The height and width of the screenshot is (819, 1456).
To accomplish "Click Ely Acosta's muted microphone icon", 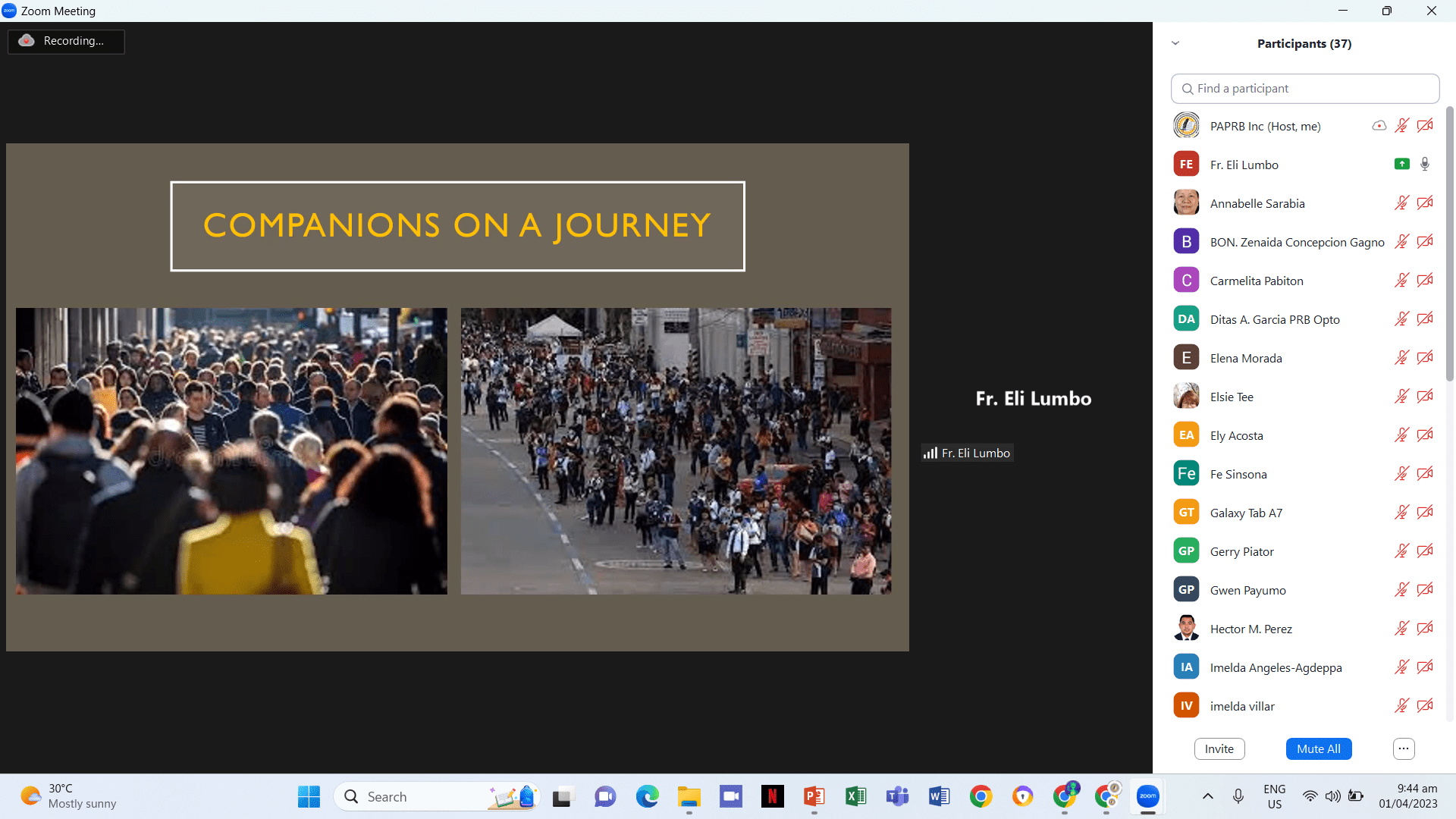I will point(1401,435).
